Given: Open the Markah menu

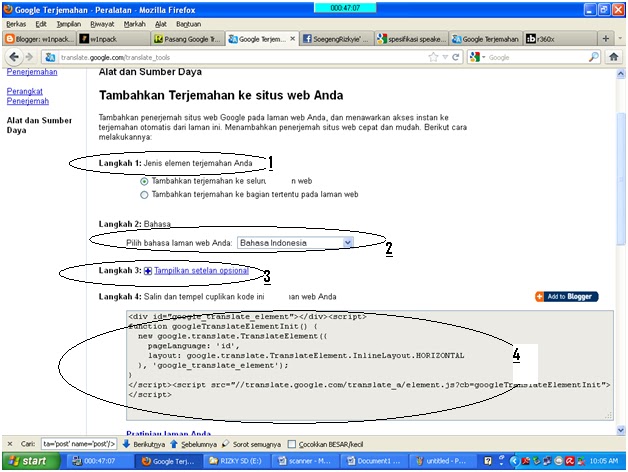Looking at the screenshot, I should (135, 24).
